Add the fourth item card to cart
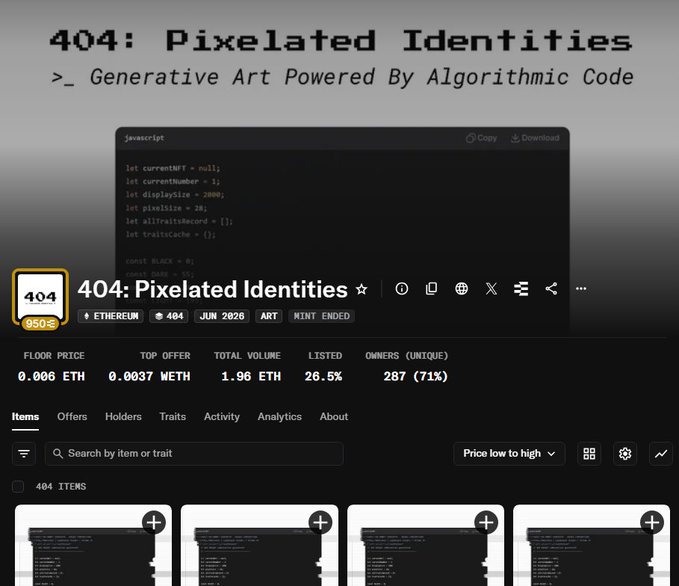The width and height of the screenshot is (679, 586). (x=652, y=522)
